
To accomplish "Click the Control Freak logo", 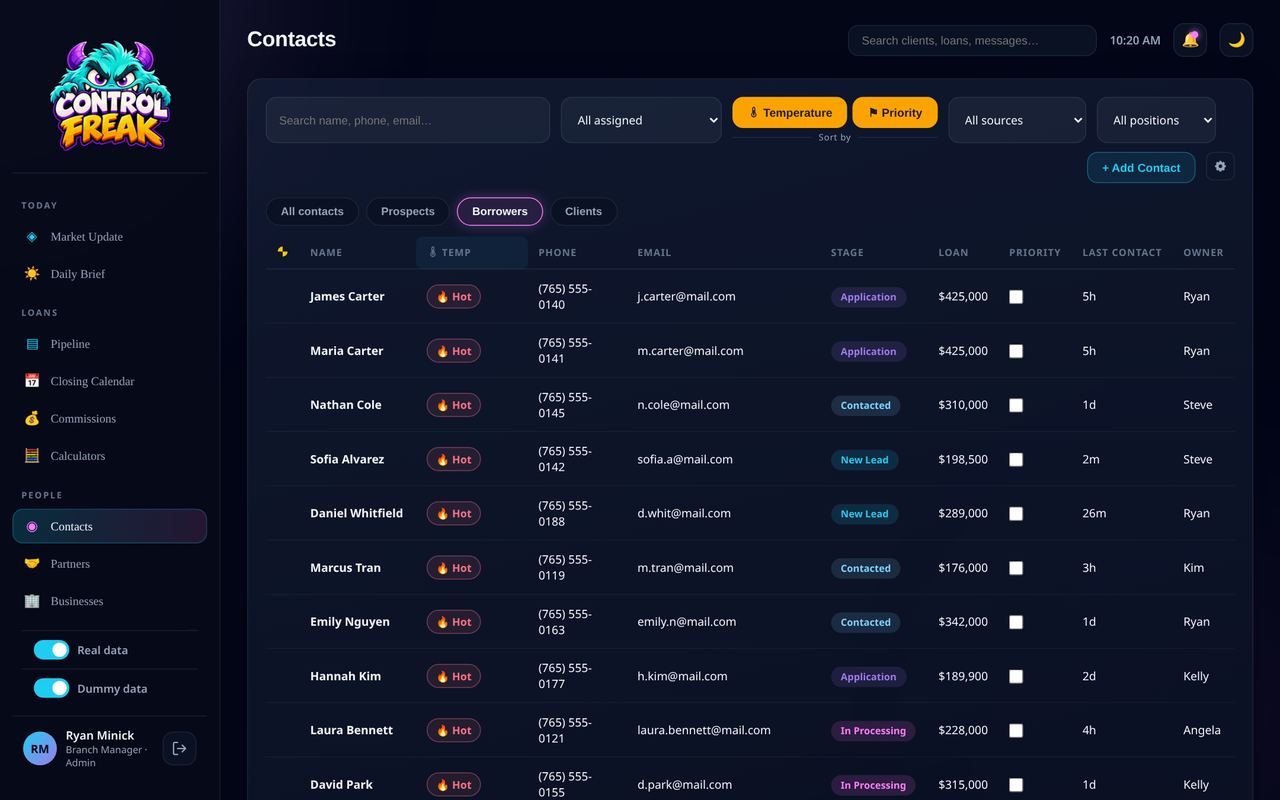I will click(x=110, y=95).
